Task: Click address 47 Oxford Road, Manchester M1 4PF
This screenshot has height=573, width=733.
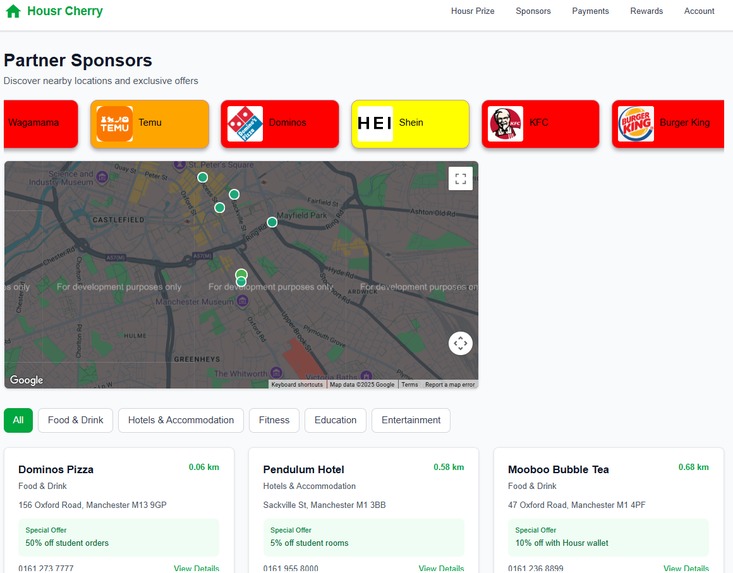Action: click(x=576, y=505)
